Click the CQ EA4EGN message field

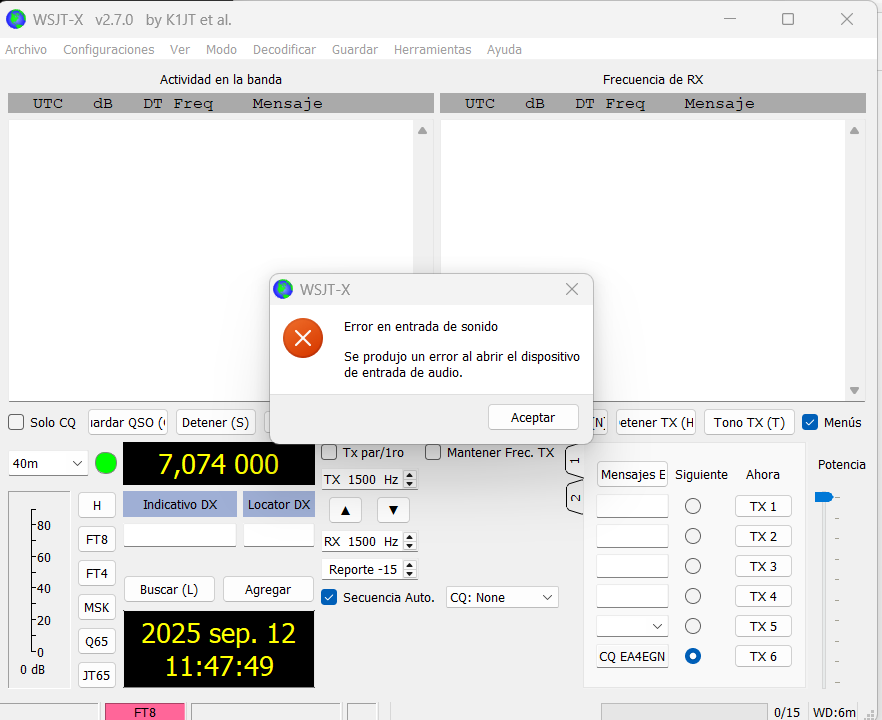[632, 656]
